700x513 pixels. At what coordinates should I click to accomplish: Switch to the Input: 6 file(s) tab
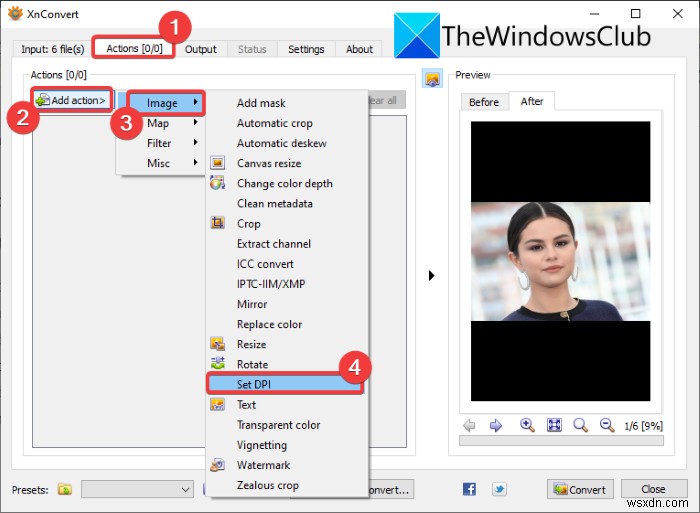pos(53,49)
